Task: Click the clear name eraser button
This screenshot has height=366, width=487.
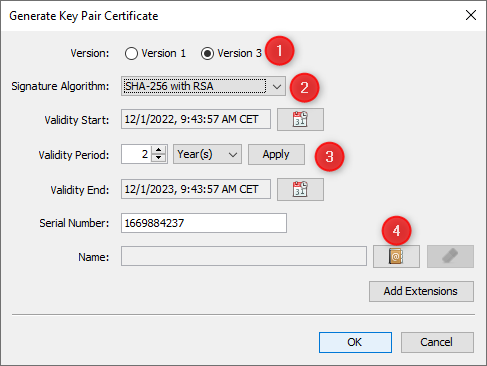Action: (x=450, y=256)
